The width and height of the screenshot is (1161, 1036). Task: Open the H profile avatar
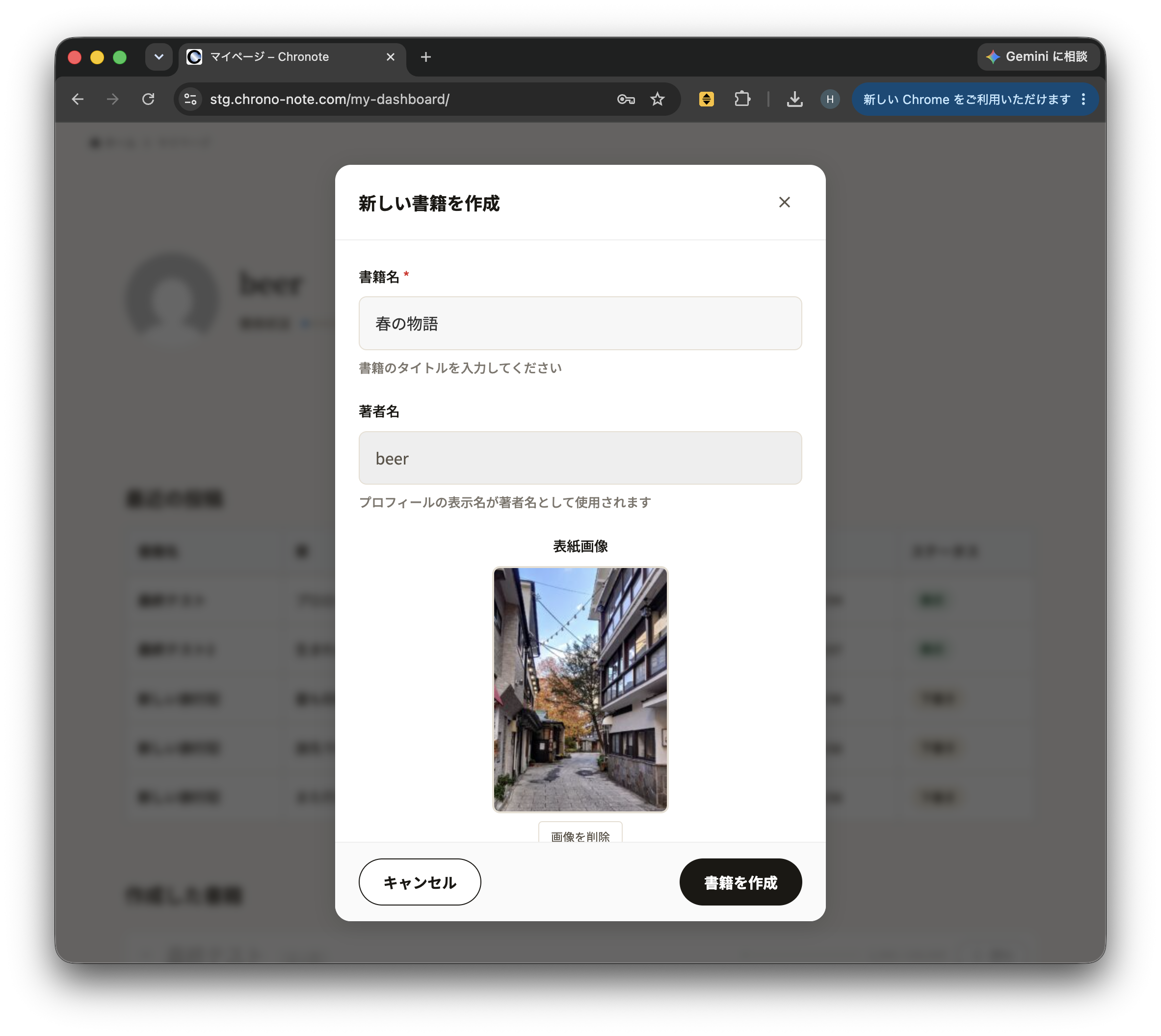pos(830,99)
